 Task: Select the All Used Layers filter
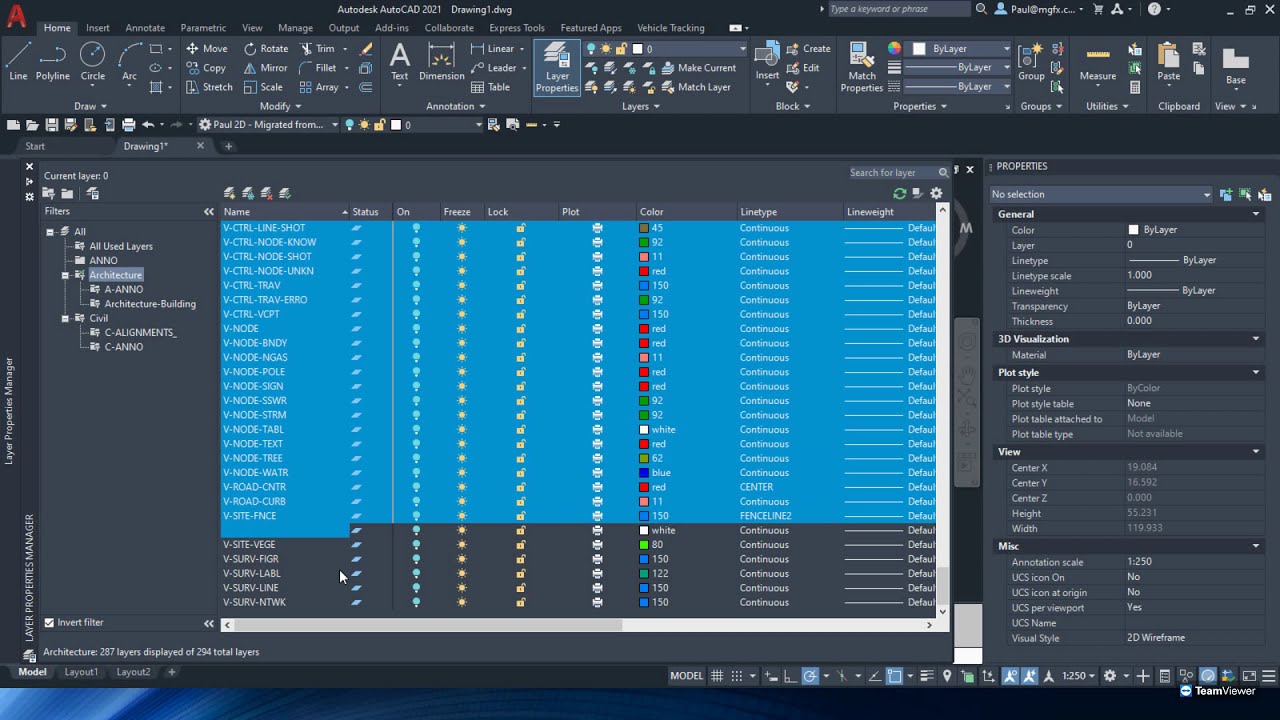click(121, 246)
